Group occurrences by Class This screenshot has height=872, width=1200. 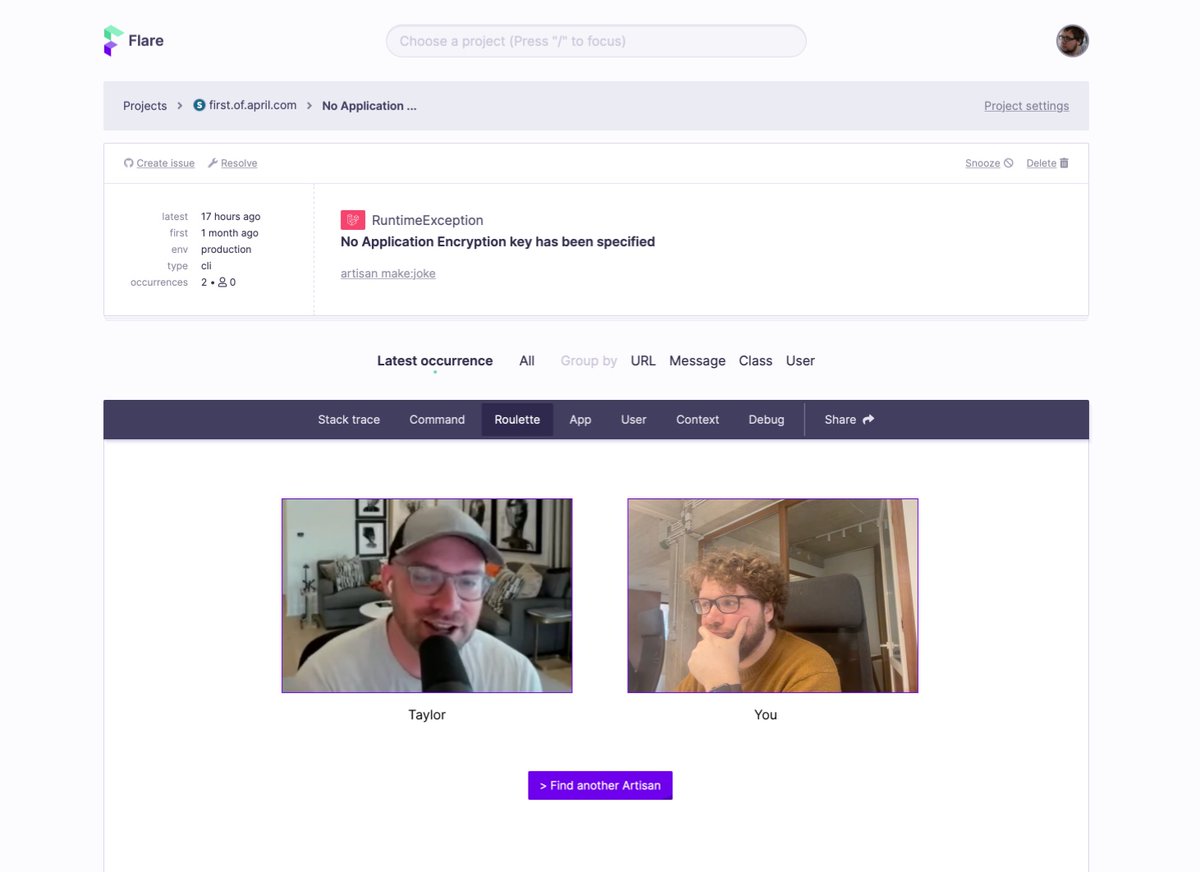(755, 361)
